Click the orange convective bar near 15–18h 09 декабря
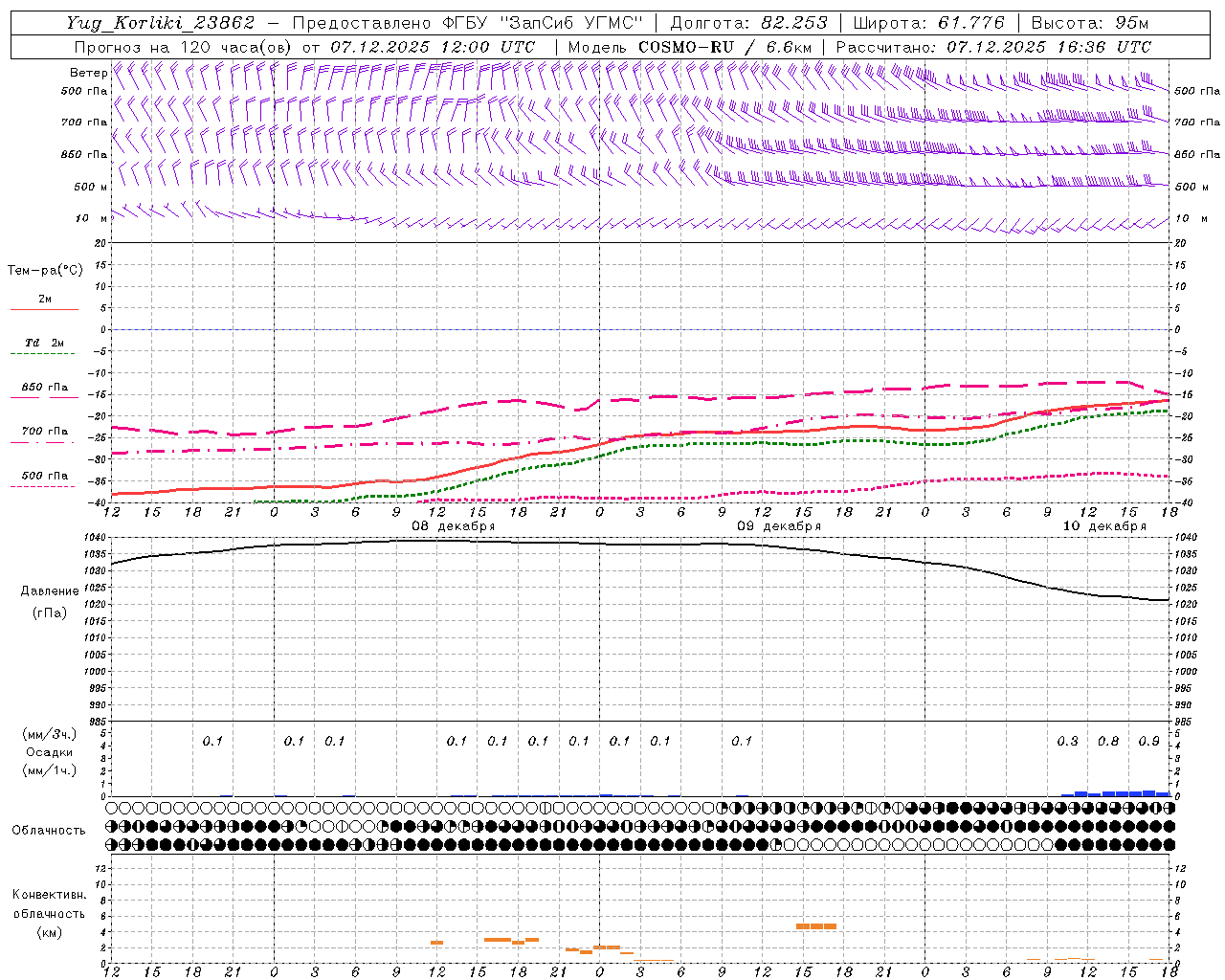Image resolution: width=1225 pixels, height=980 pixels. pos(816,925)
